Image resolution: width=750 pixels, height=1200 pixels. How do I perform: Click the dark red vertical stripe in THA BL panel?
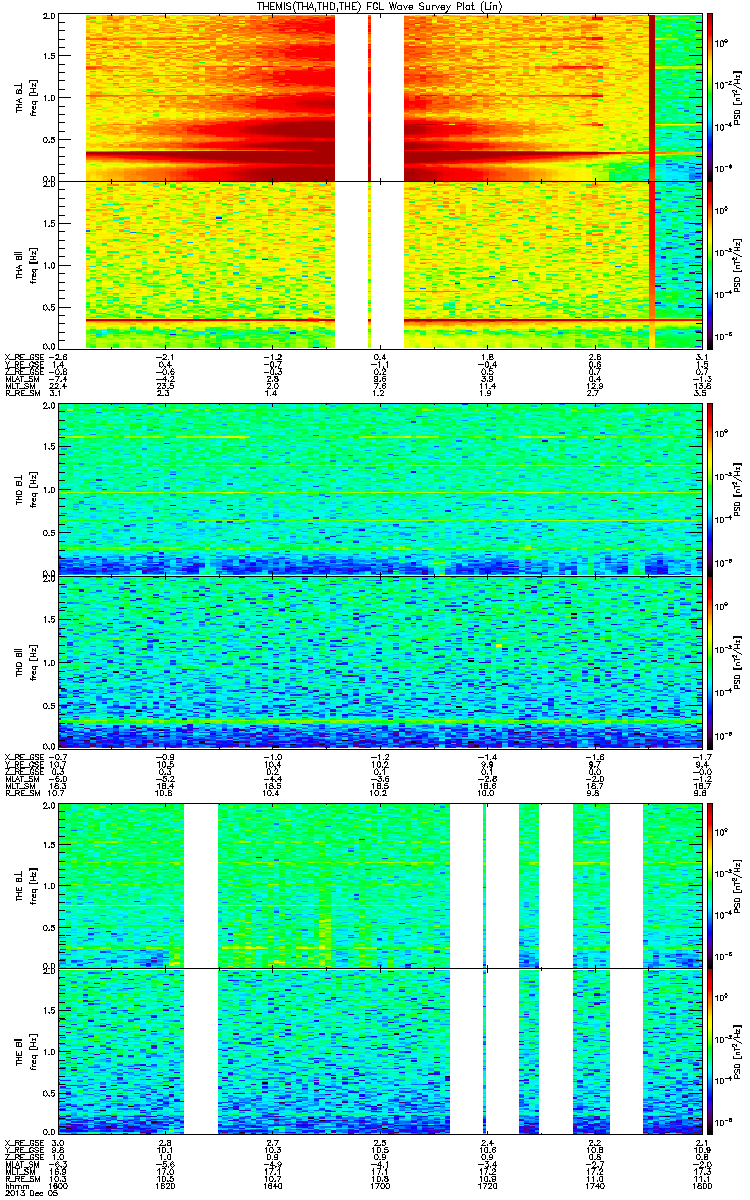652,97
